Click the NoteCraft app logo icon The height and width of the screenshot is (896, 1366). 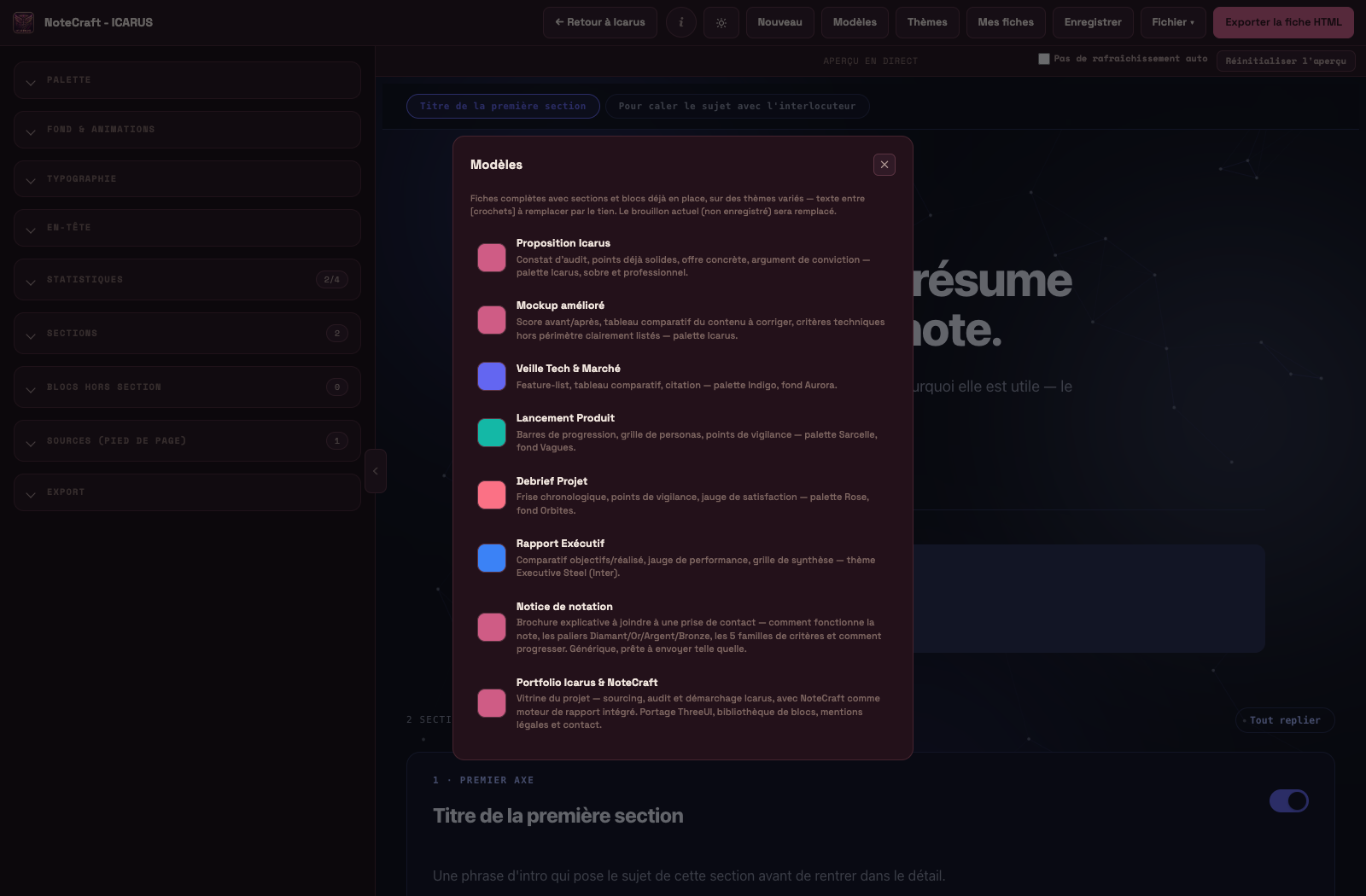(x=24, y=22)
